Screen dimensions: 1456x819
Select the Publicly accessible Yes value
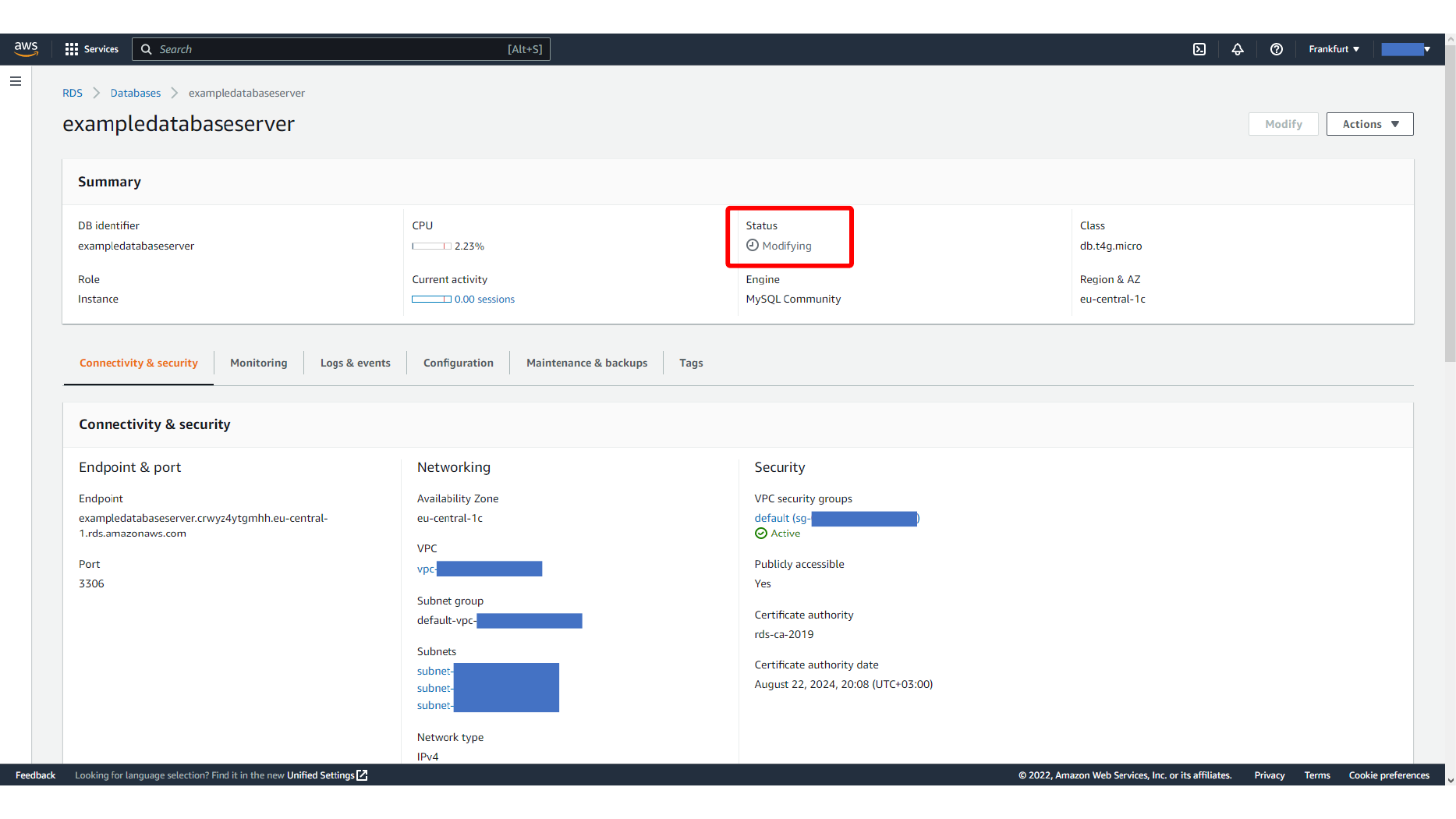tap(763, 584)
